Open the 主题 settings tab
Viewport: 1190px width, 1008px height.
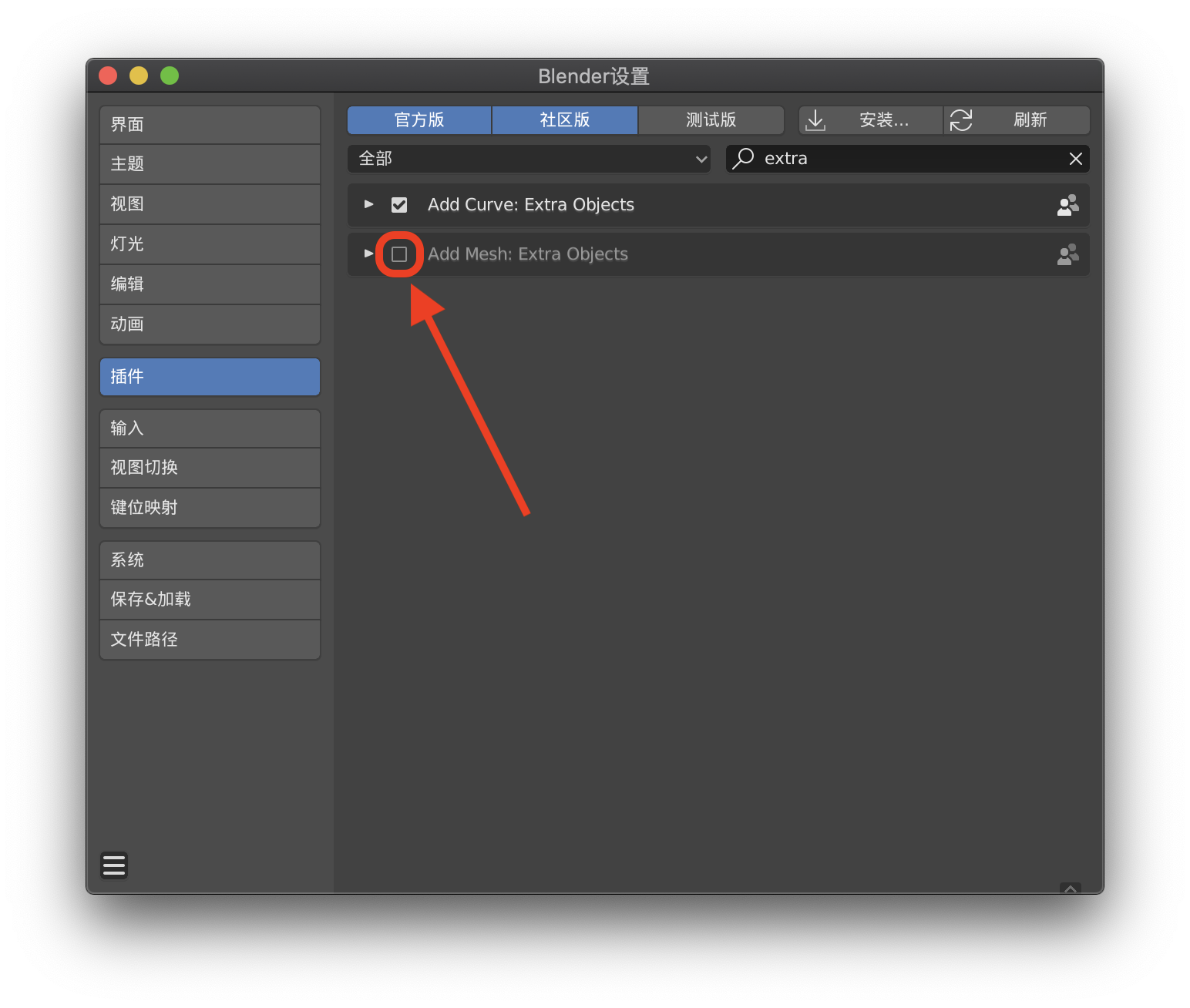pos(210,164)
